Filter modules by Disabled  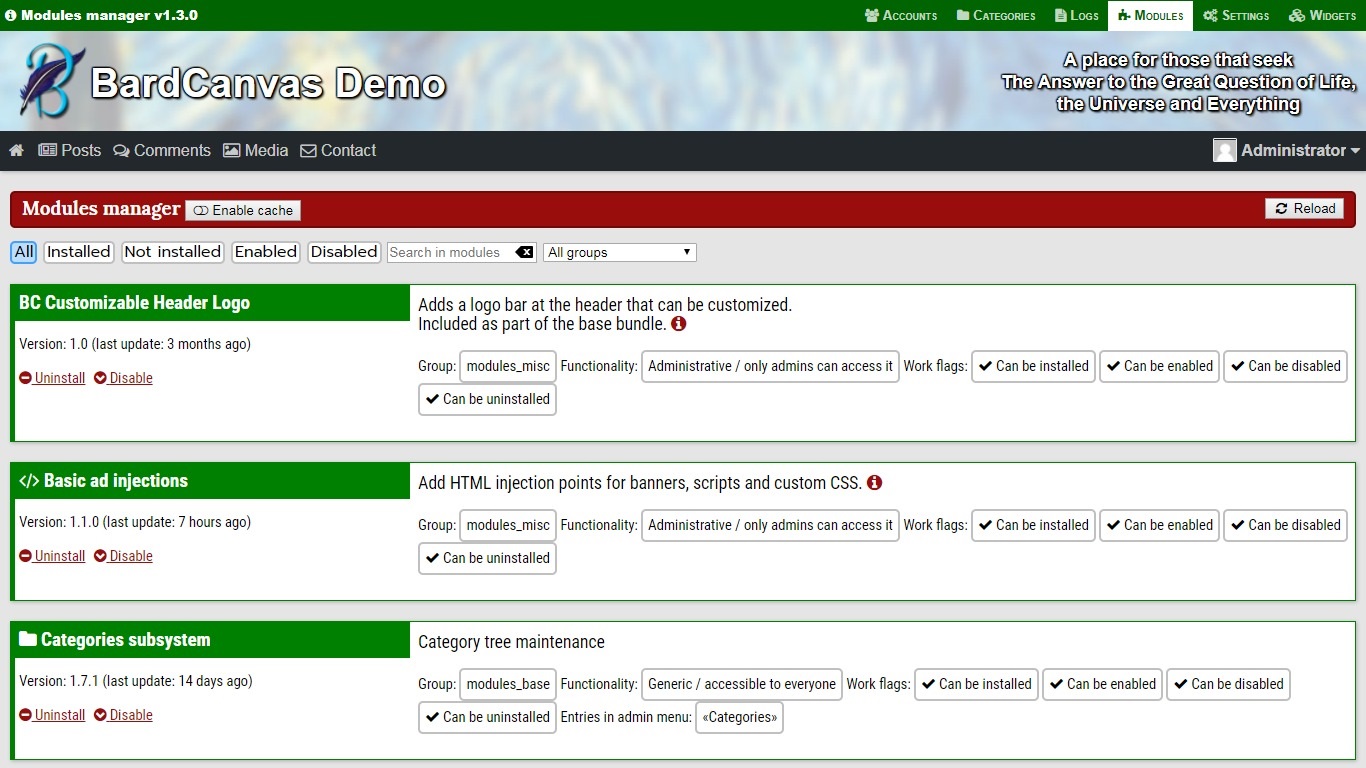tap(344, 252)
